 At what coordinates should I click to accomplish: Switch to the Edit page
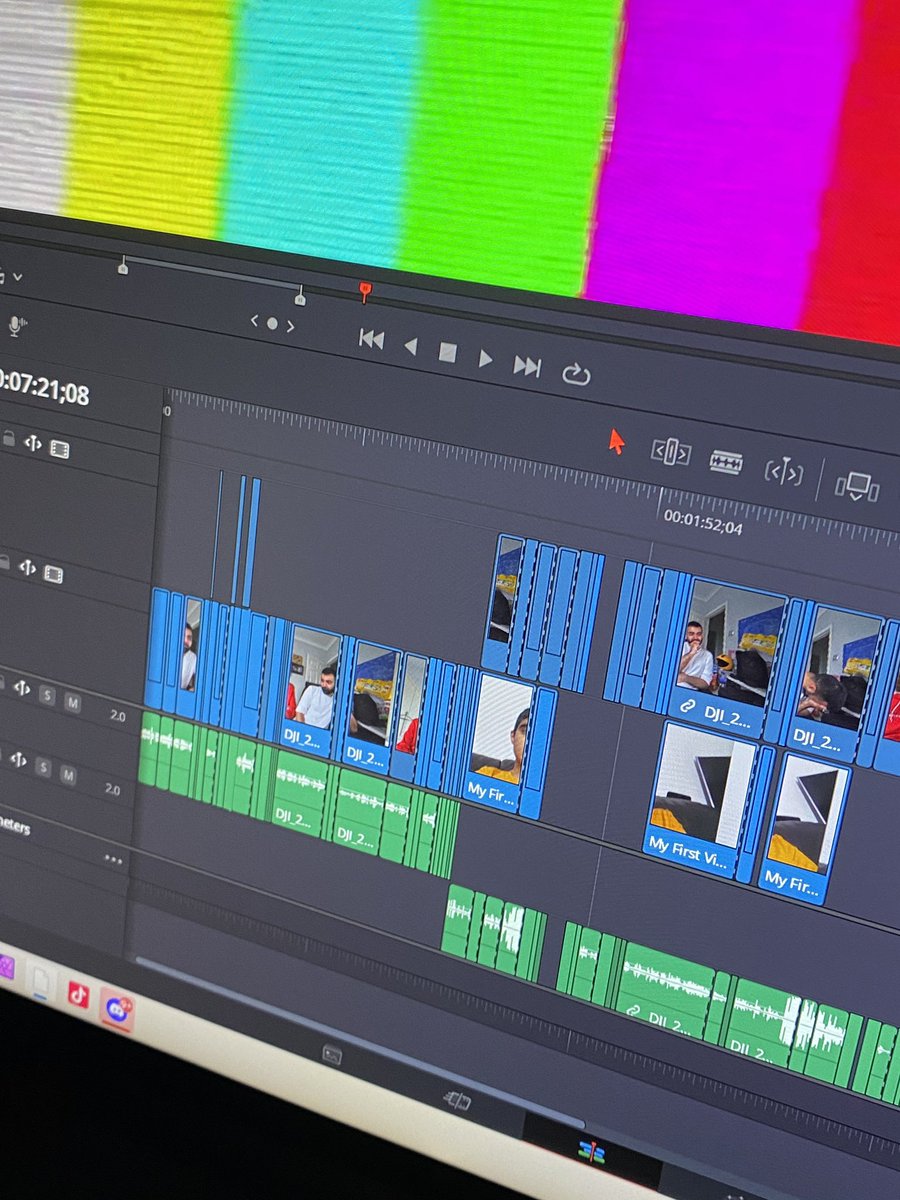(x=592, y=1152)
